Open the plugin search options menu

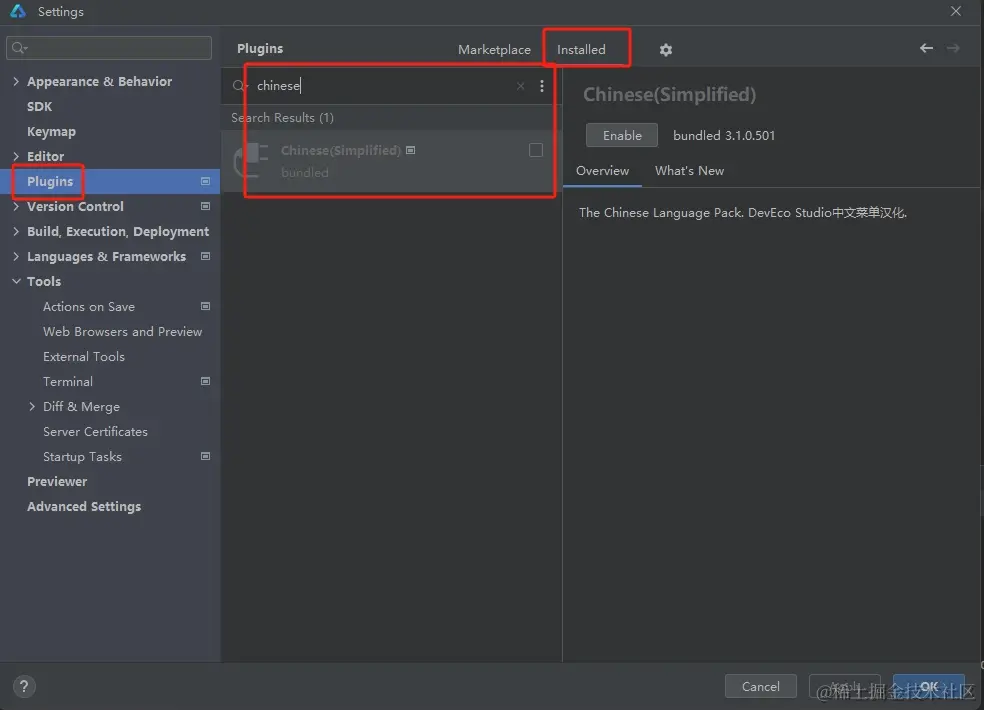[542, 86]
